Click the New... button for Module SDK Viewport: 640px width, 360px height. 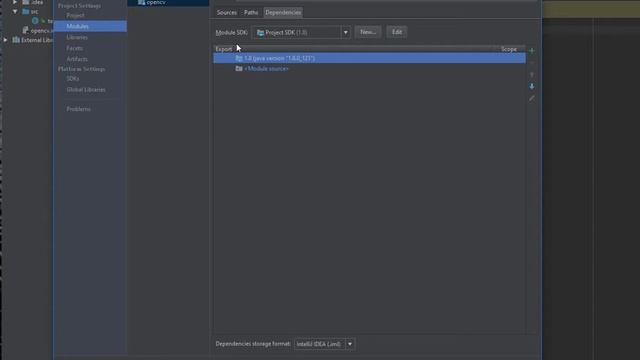pyautogui.click(x=368, y=32)
